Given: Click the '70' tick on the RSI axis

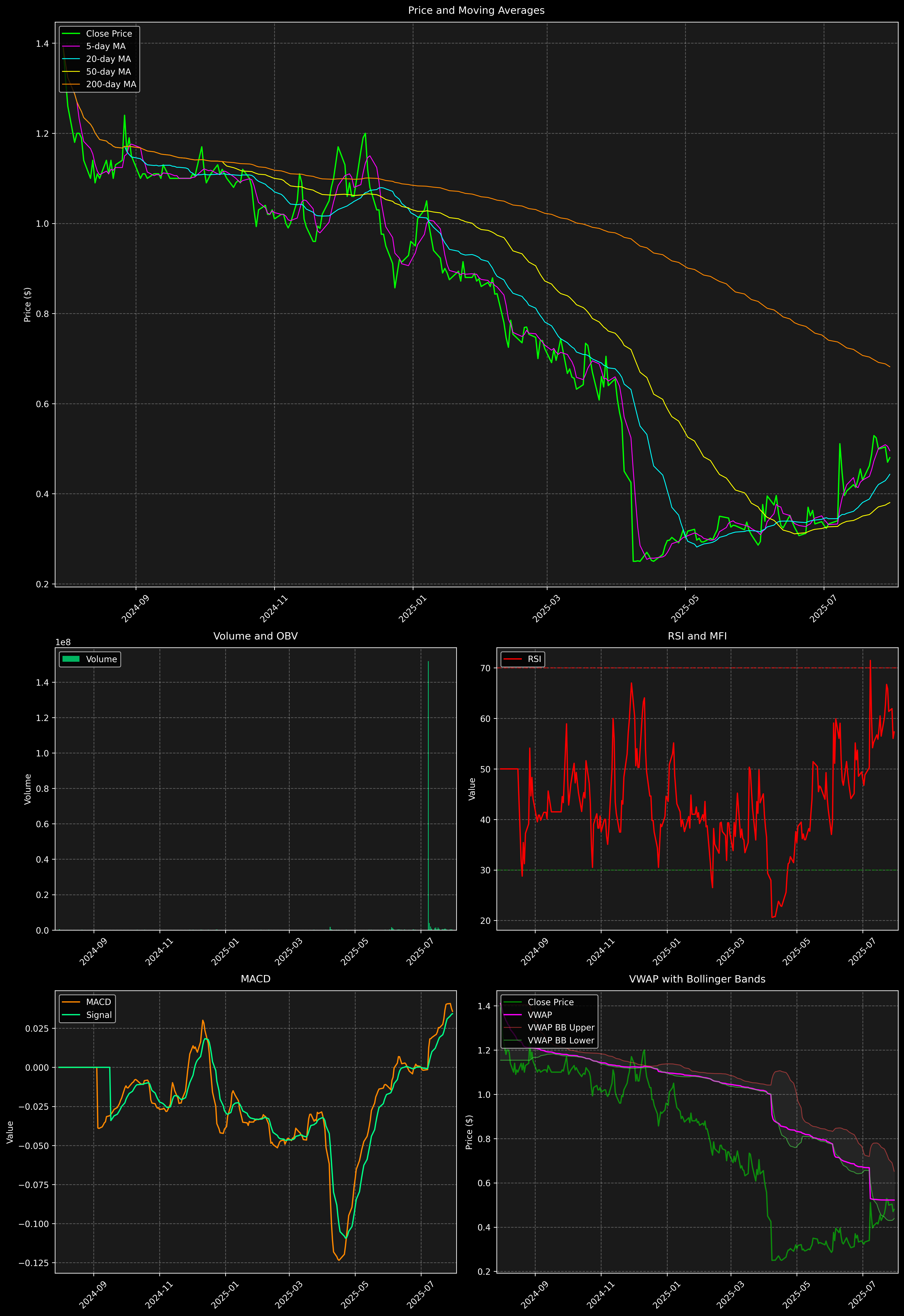Looking at the screenshot, I should click(485, 668).
